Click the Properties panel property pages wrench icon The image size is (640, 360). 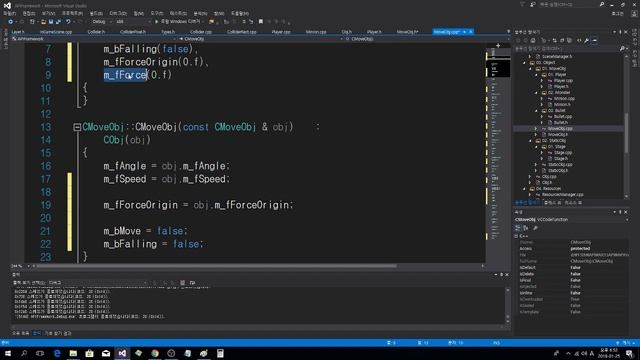click(535, 228)
